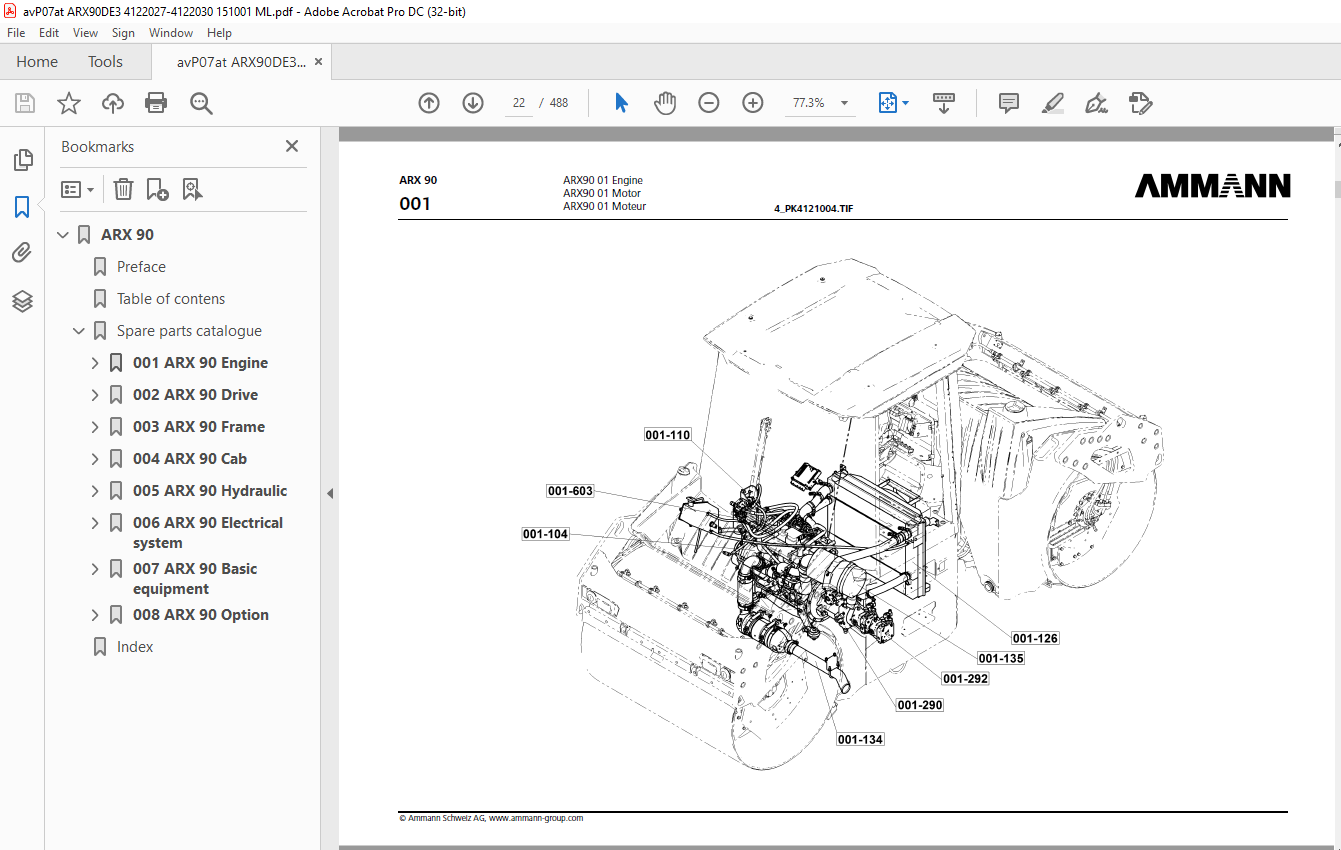Click the stamp tool icon
This screenshot has height=850, width=1341.
(1140, 103)
